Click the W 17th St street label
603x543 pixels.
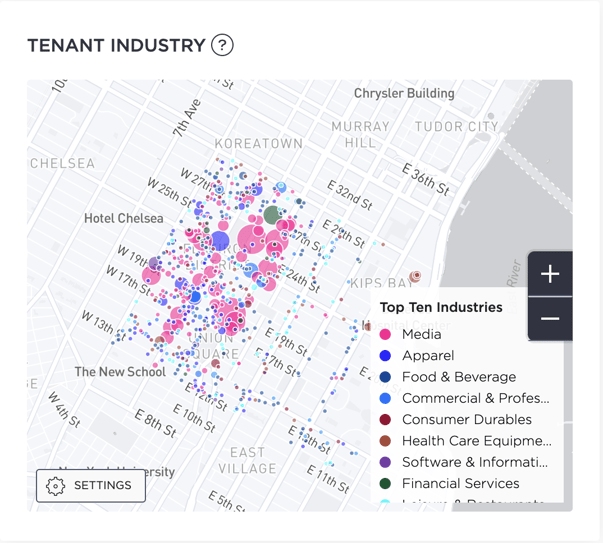coord(128,280)
